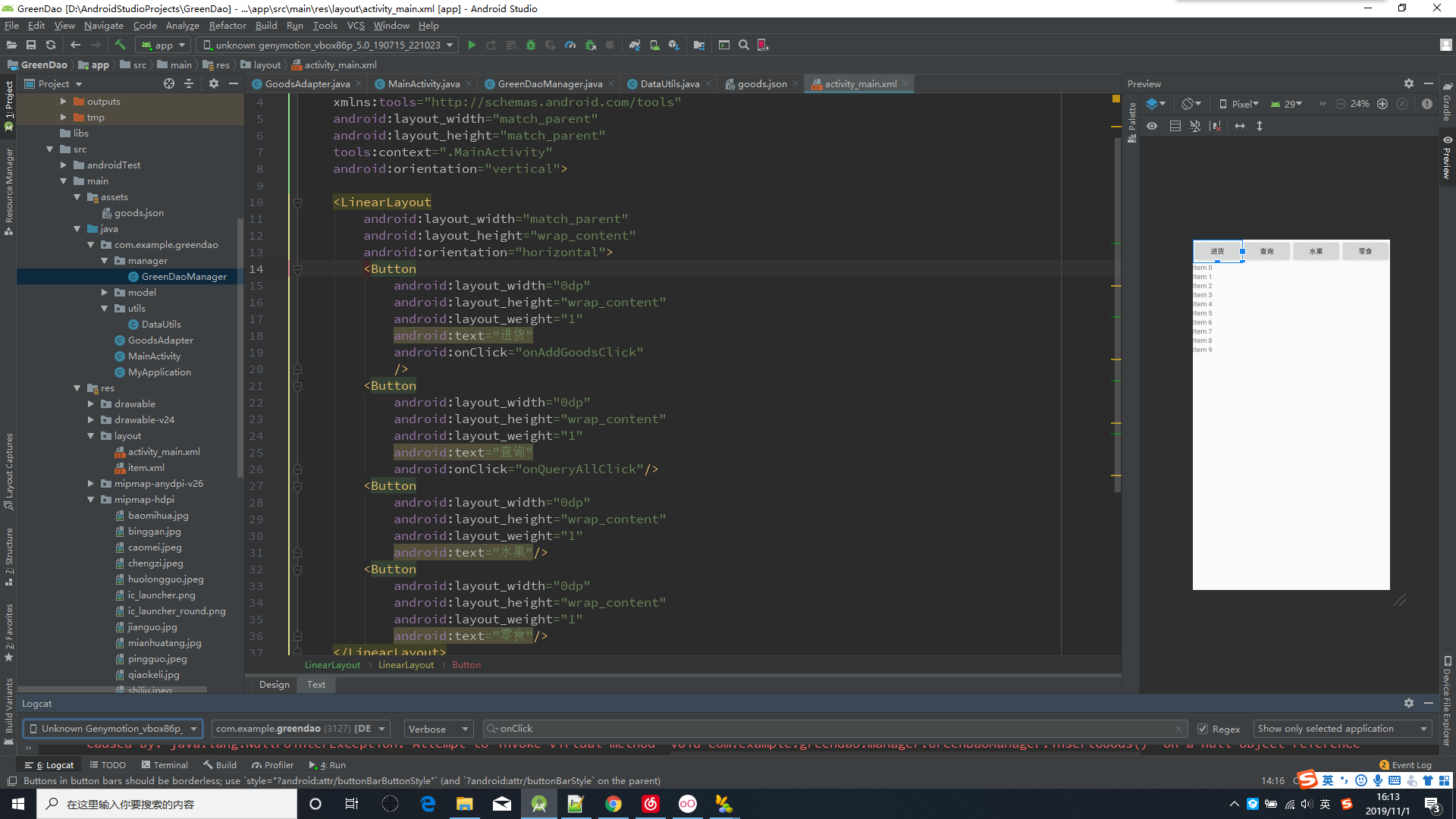Open the Verbose log level dropdown

coord(438,729)
